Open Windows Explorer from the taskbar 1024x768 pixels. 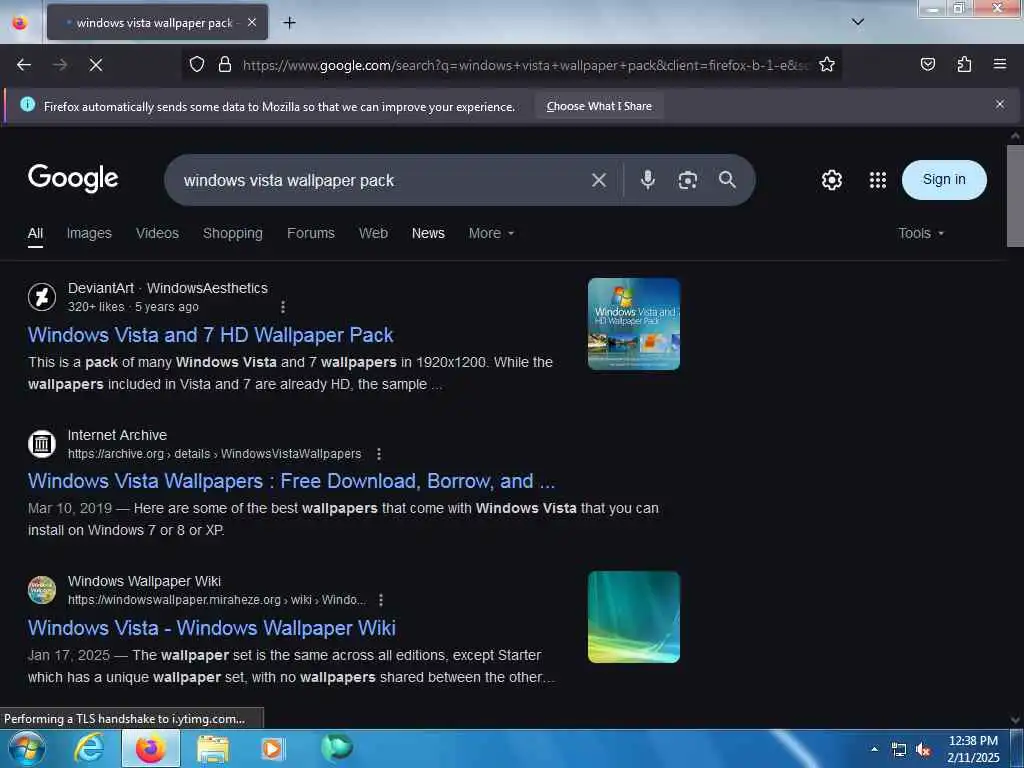(x=212, y=749)
